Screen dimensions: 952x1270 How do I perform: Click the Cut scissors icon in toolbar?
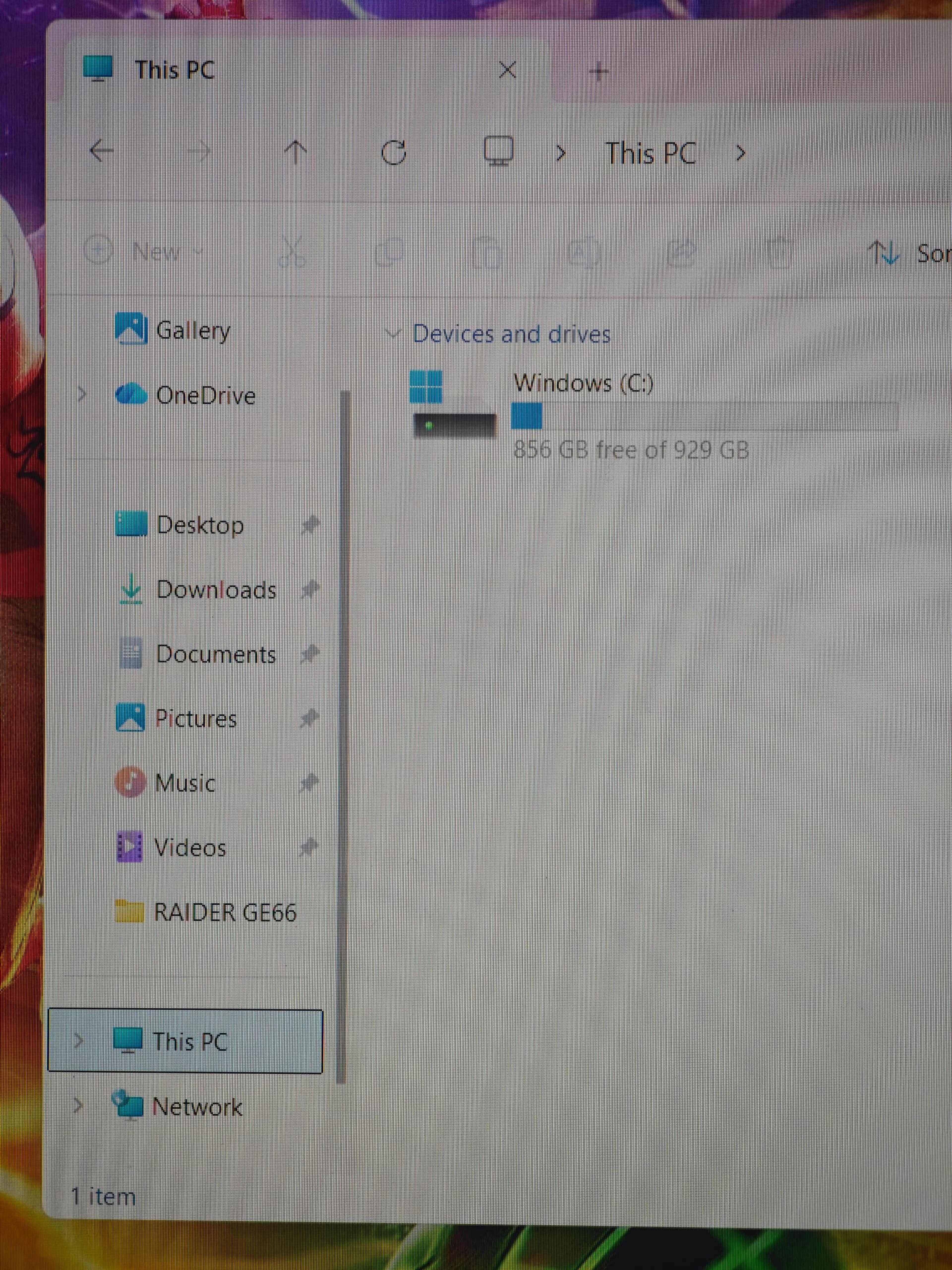(x=292, y=252)
